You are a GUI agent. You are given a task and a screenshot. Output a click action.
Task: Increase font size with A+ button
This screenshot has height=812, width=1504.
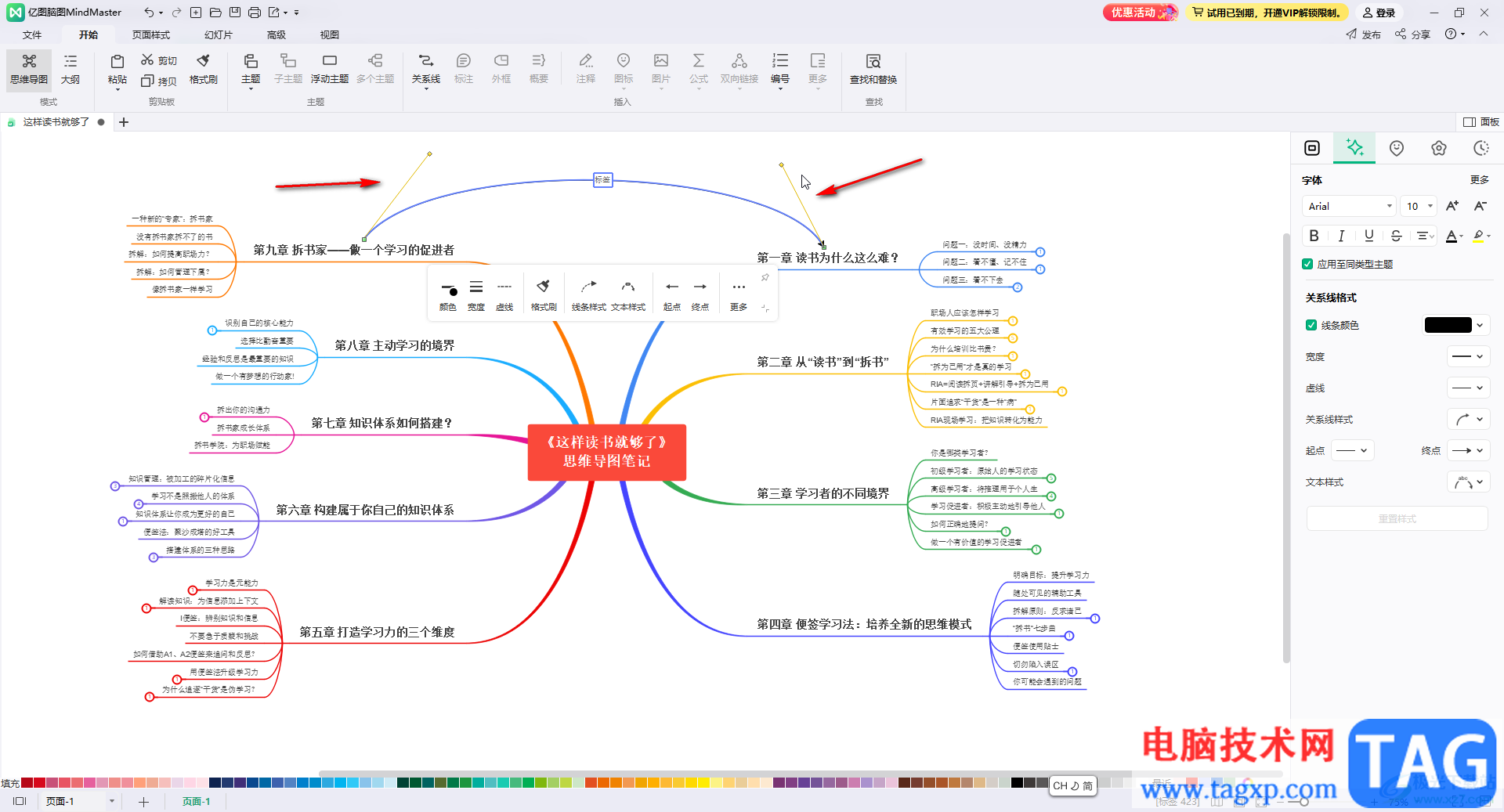tap(1452, 206)
